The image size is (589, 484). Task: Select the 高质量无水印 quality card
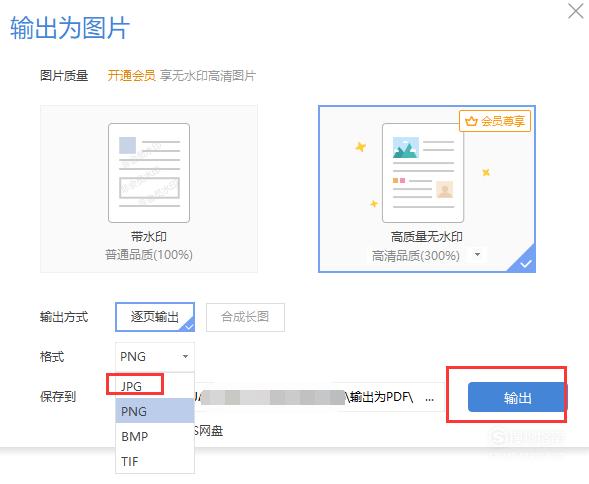tap(427, 189)
